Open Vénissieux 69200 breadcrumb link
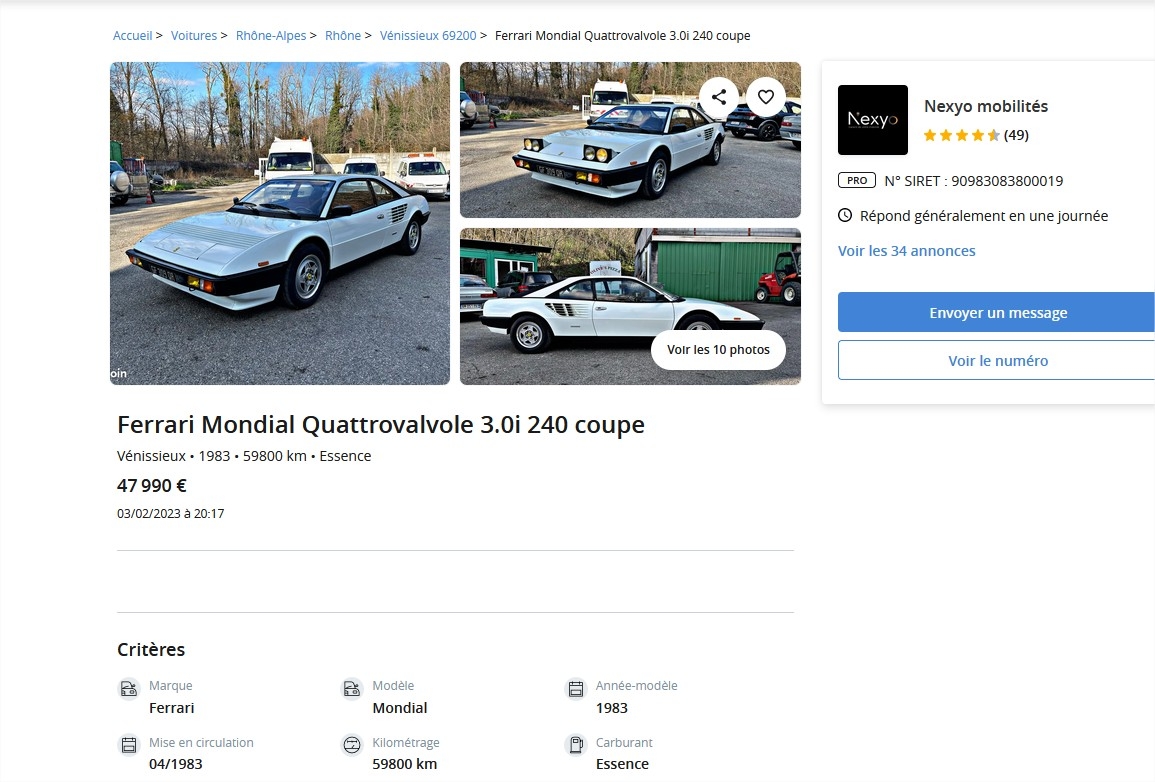The width and height of the screenshot is (1155, 782). point(428,35)
